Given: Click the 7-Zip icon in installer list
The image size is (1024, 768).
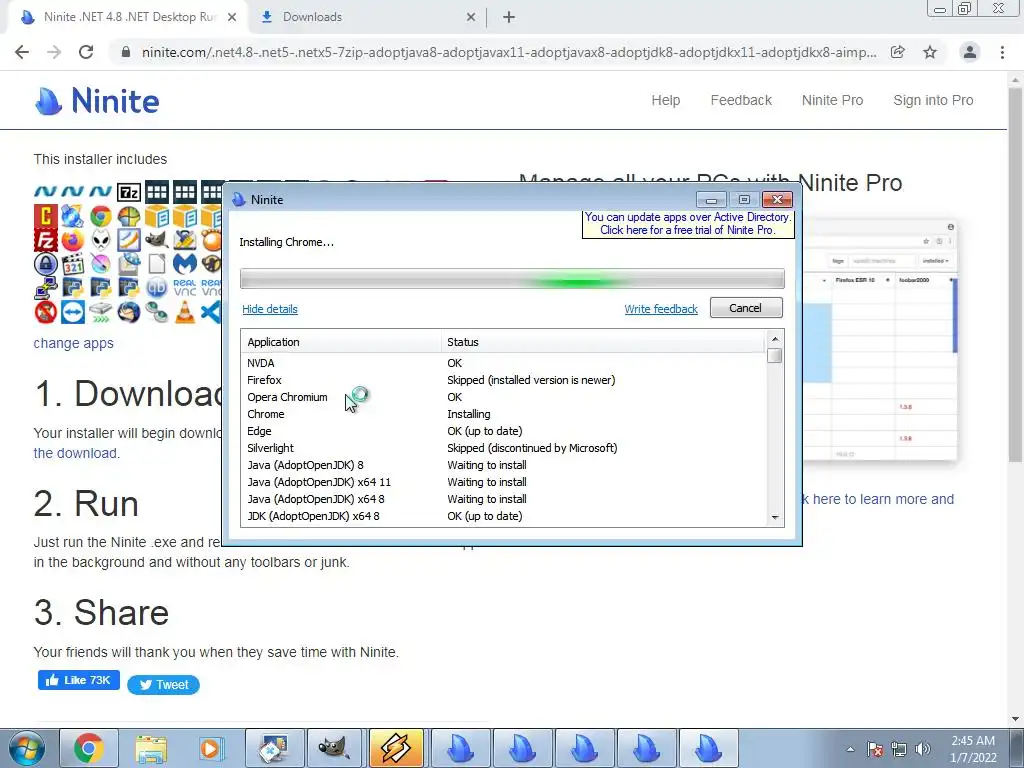Looking at the screenshot, I should pos(129,192).
